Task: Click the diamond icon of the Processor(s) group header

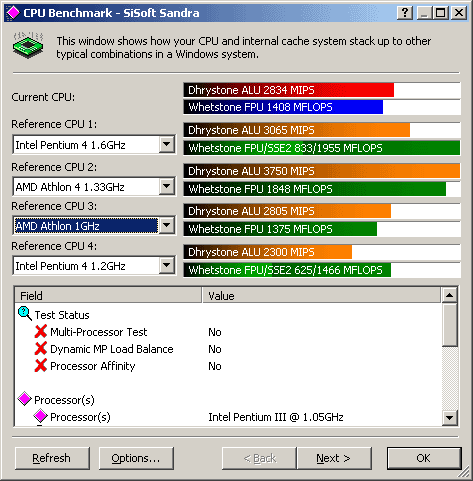Action: (x=25, y=399)
